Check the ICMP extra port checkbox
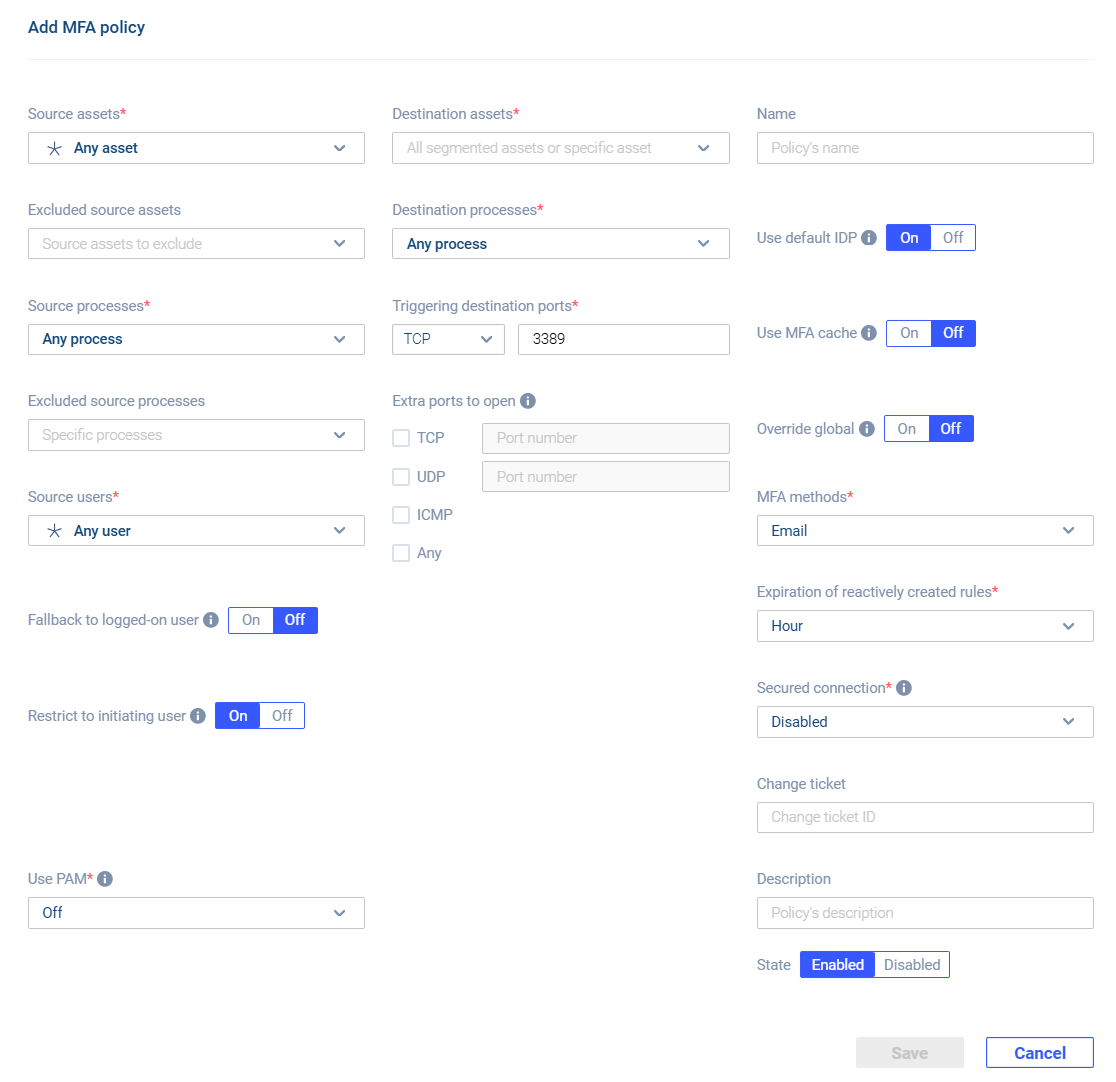The image size is (1116, 1082). 401,515
